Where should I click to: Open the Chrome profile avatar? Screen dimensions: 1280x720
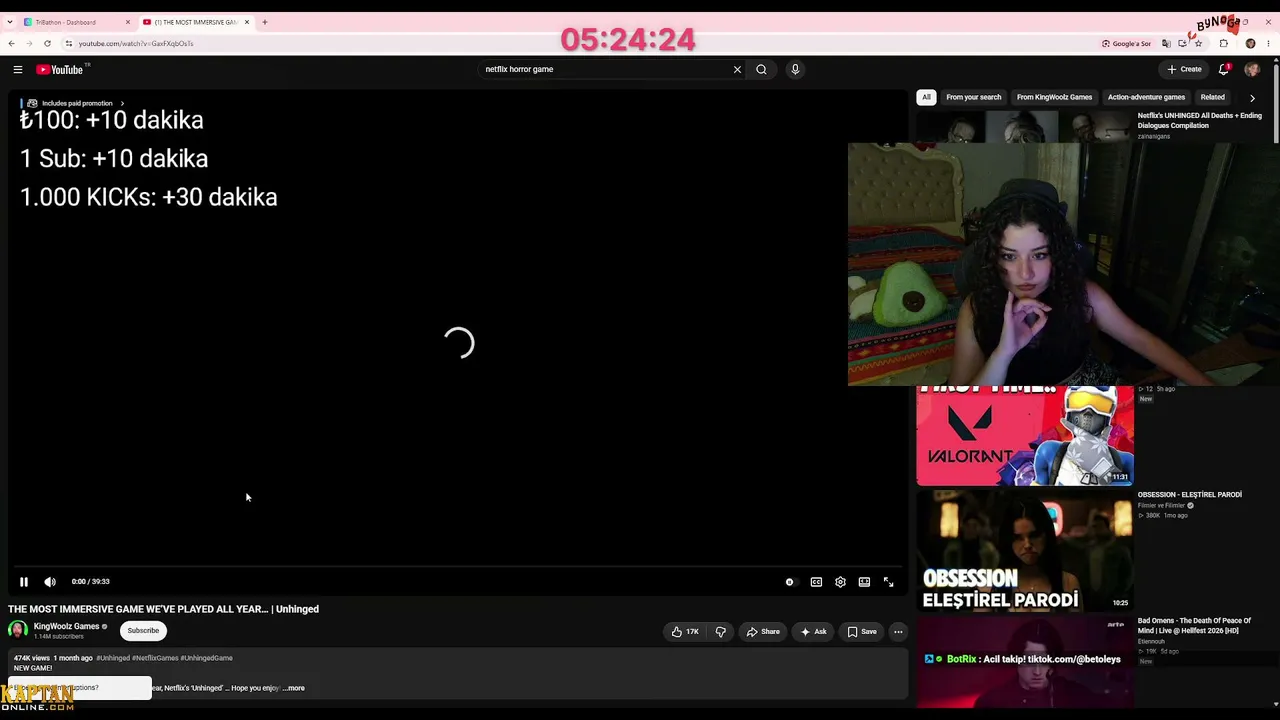(1250, 44)
